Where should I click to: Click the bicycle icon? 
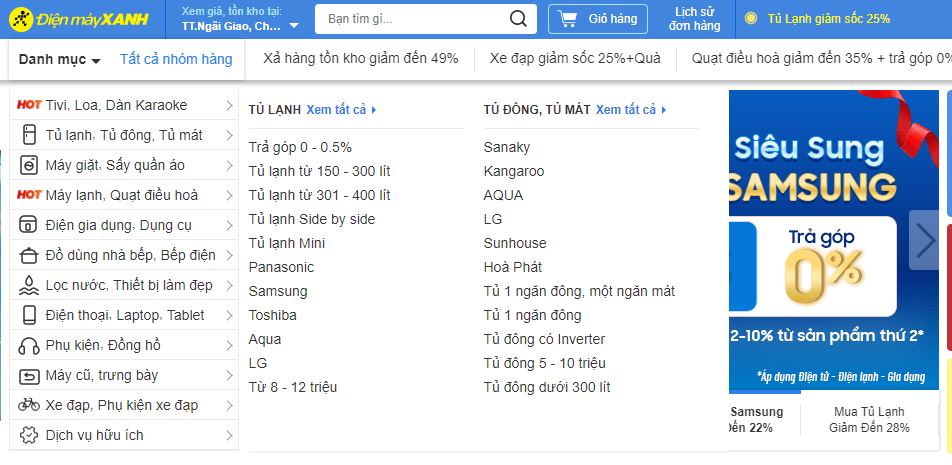tap(29, 405)
